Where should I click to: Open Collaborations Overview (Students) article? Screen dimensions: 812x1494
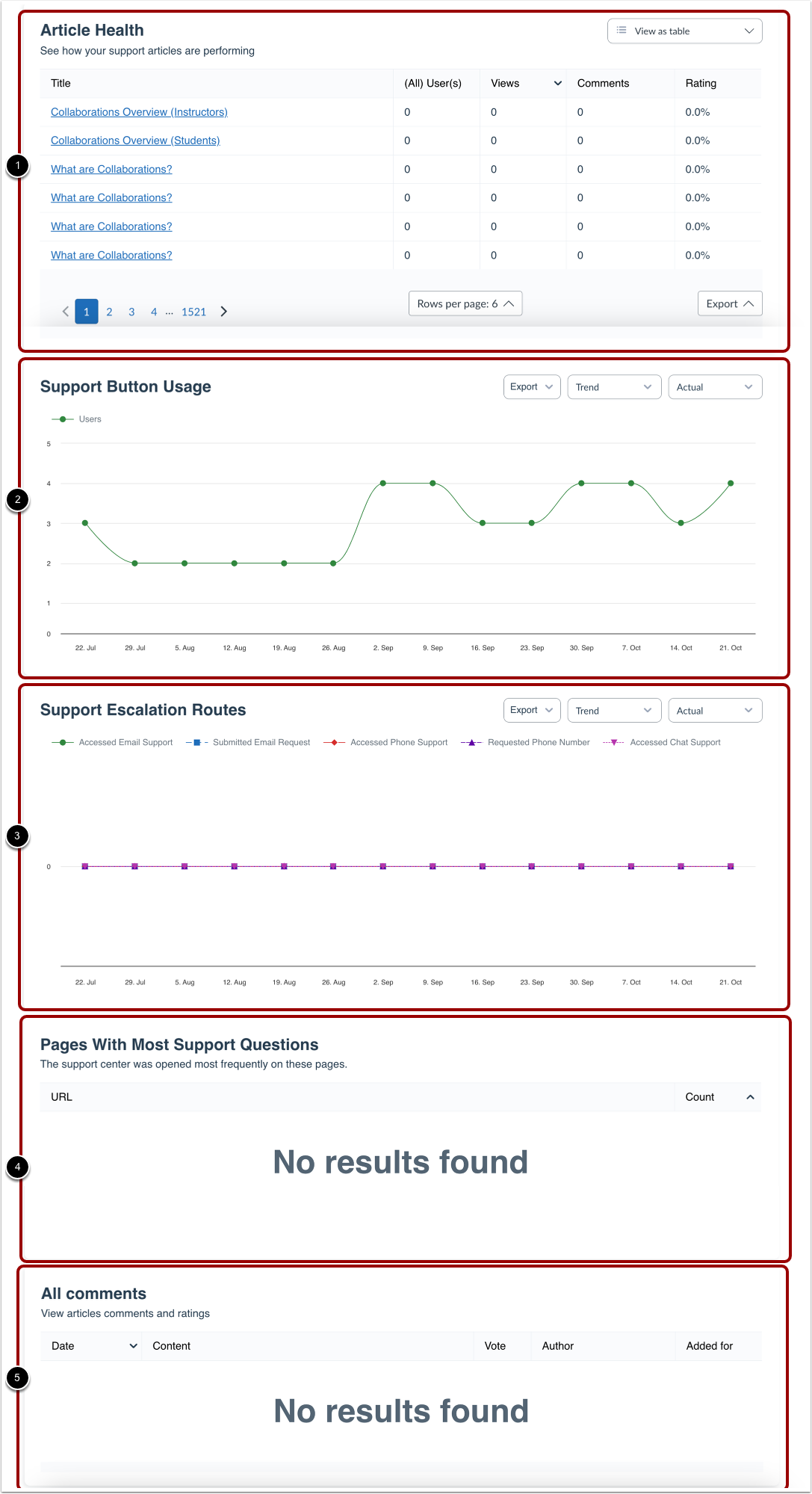(x=135, y=141)
